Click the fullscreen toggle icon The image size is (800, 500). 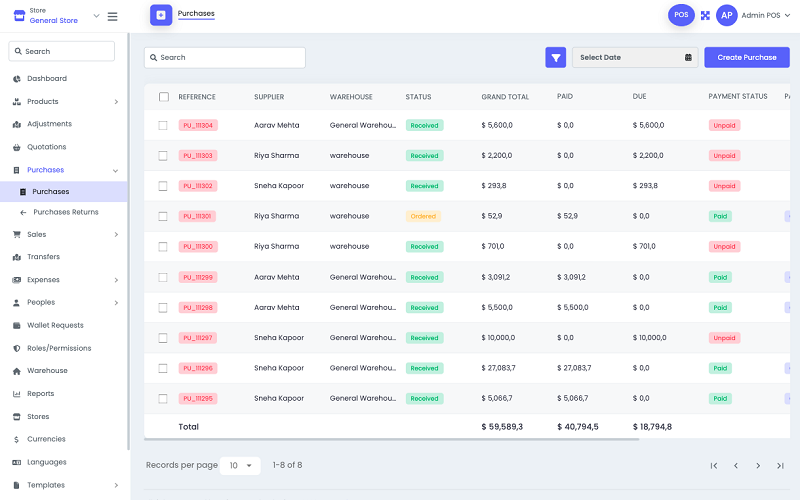coord(705,16)
